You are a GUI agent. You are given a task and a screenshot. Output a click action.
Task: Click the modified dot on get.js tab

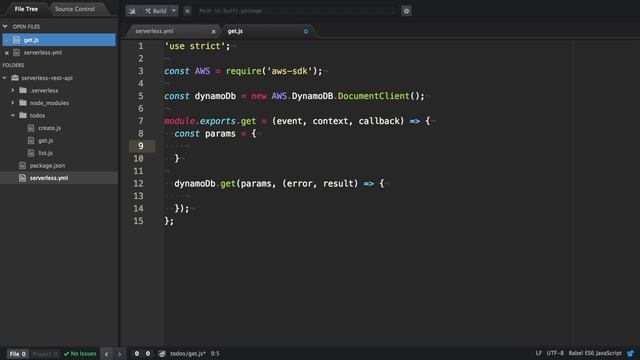[x=306, y=31]
